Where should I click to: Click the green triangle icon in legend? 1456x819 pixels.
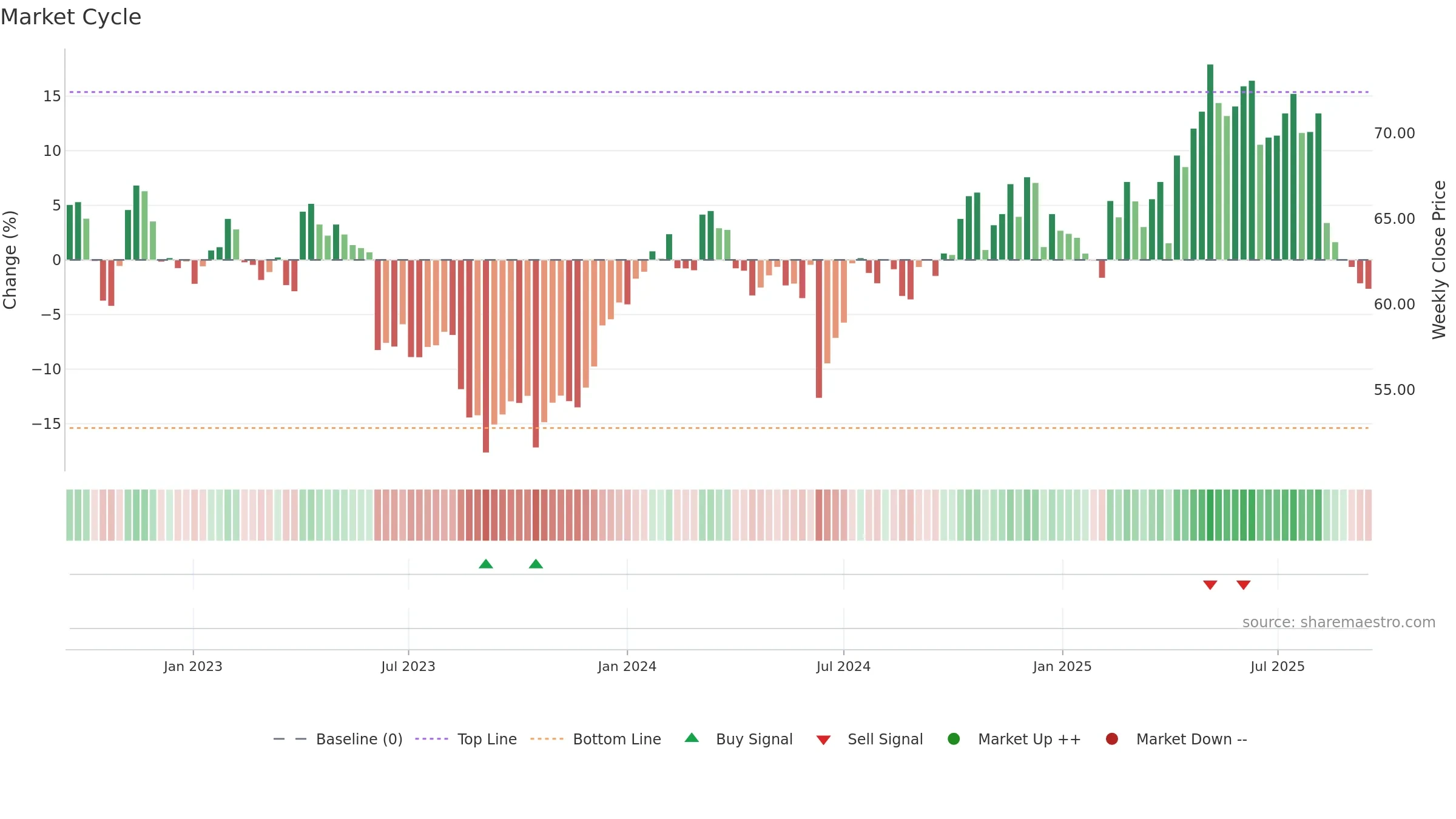(x=692, y=738)
